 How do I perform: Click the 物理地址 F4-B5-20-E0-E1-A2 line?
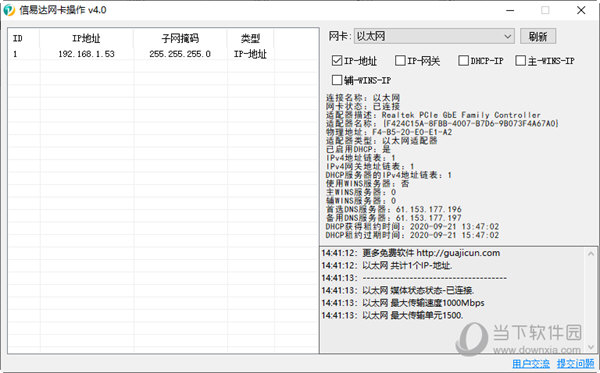click(x=389, y=132)
